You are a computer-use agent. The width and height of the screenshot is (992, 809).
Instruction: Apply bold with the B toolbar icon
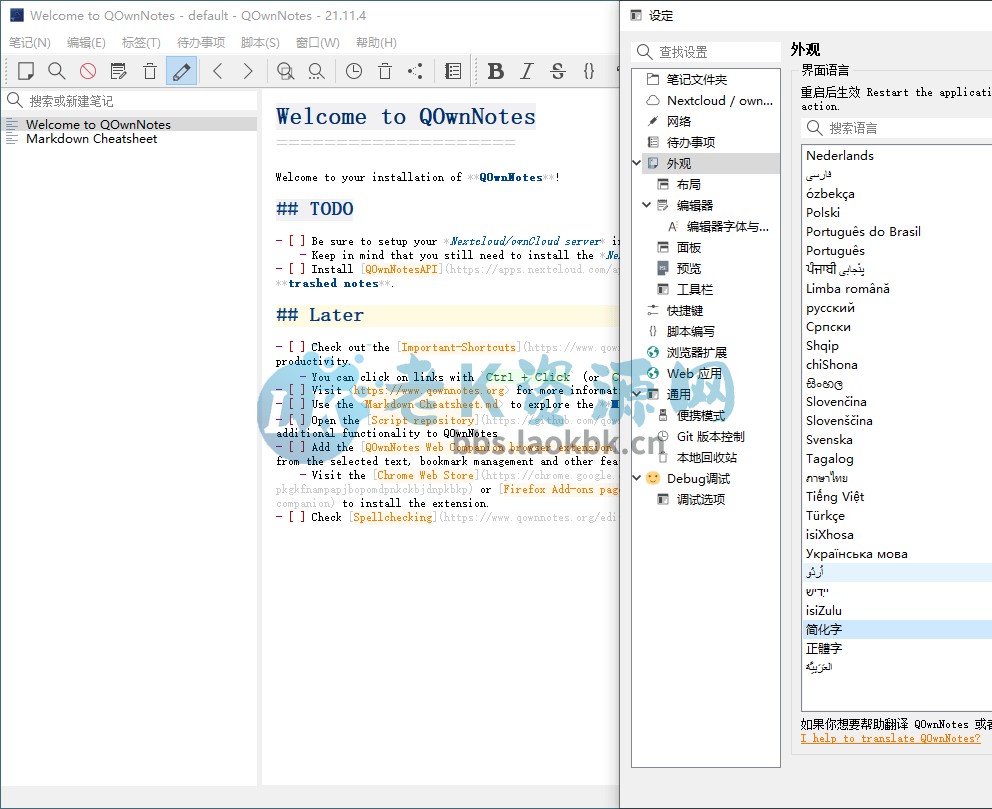[x=496, y=71]
